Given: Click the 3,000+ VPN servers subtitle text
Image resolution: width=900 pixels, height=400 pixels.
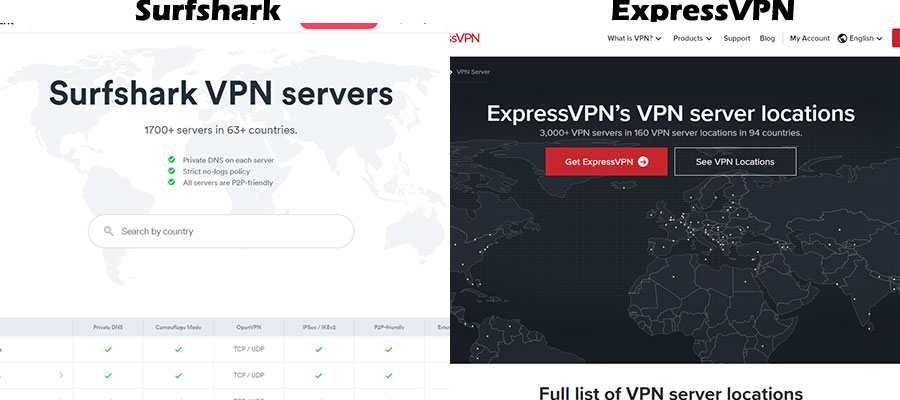Looking at the screenshot, I should point(670,133).
